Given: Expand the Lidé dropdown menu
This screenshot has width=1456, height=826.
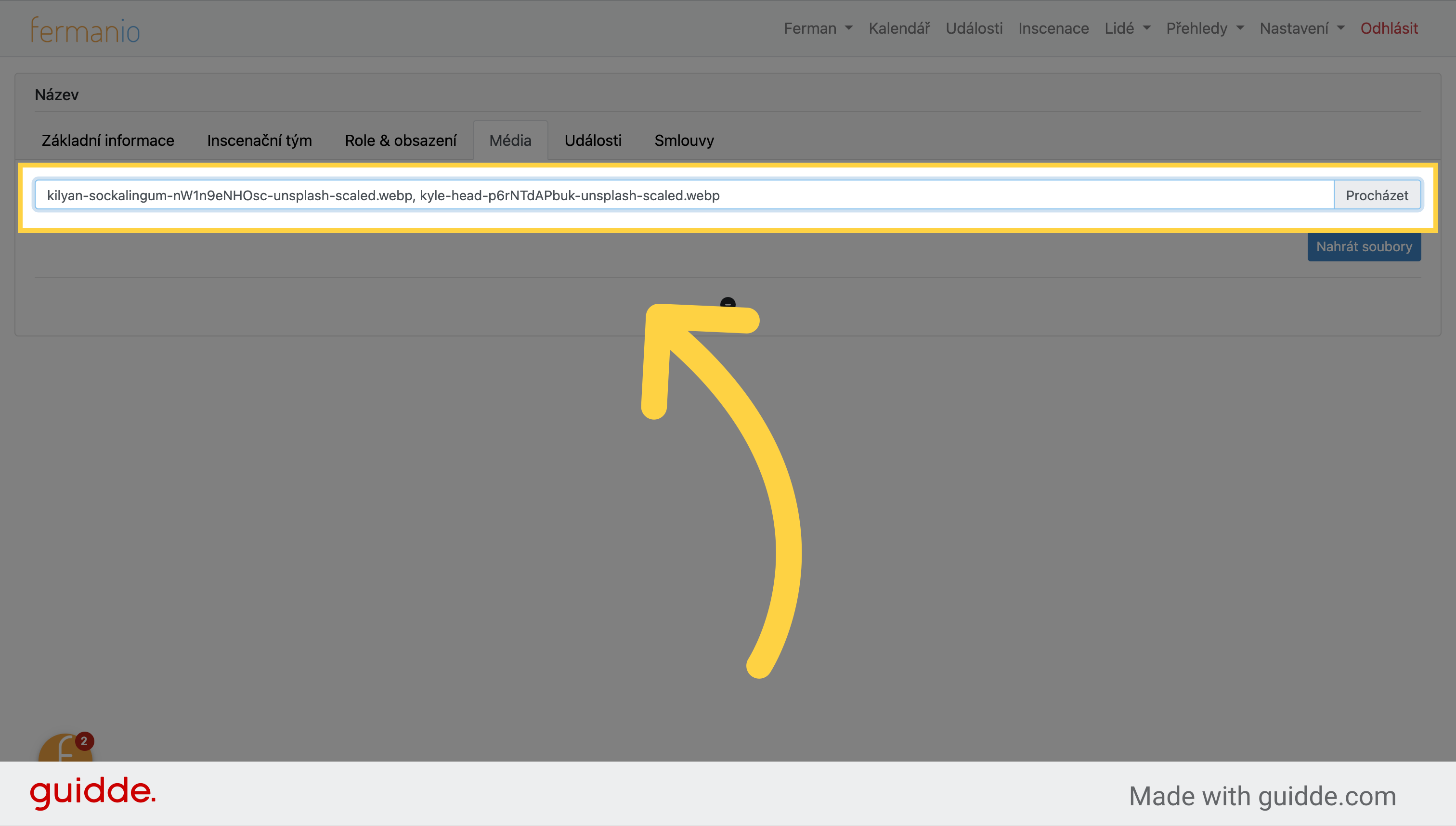Looking at the screenshot, I should [x=1126, y=28].
